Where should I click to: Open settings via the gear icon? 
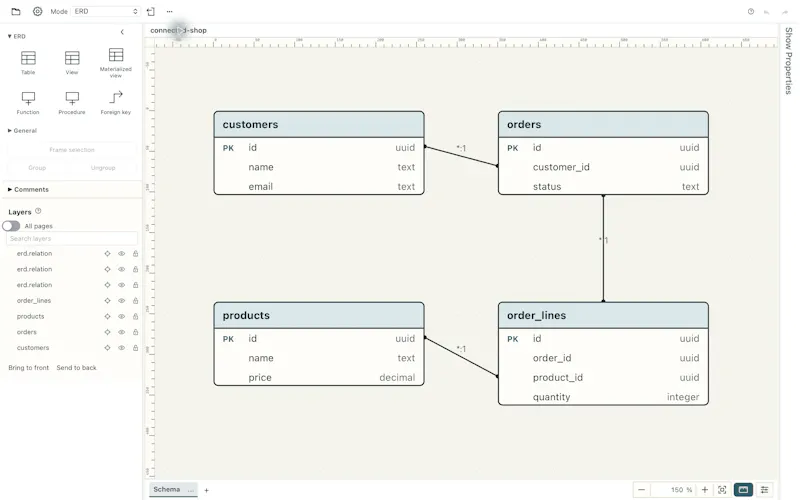[37, 11]
